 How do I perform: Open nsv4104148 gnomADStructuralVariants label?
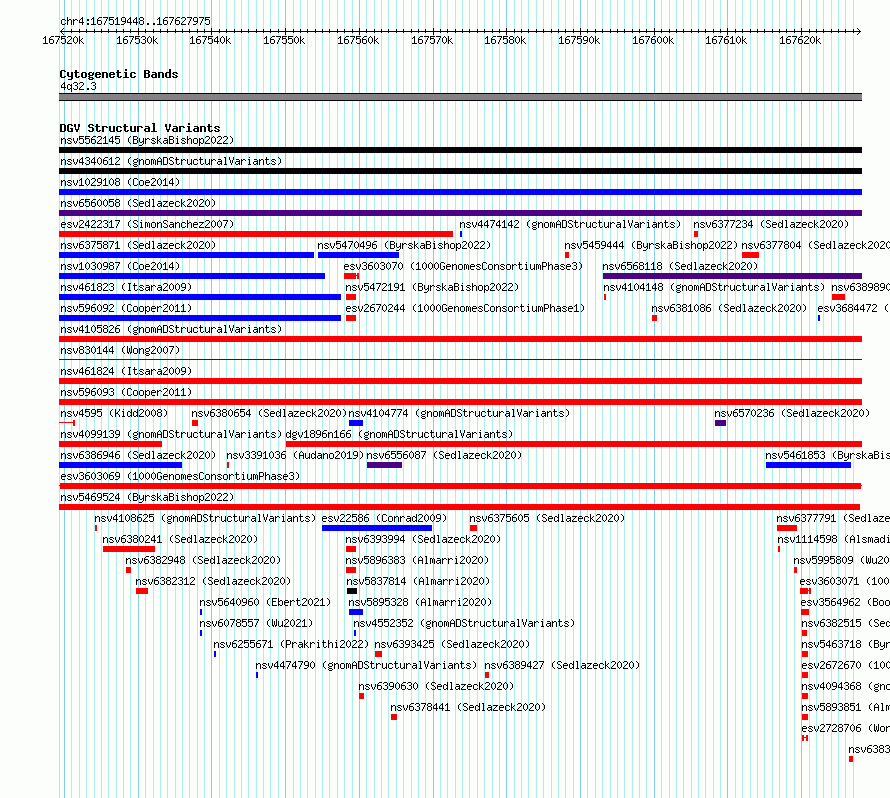click(714, 287)
